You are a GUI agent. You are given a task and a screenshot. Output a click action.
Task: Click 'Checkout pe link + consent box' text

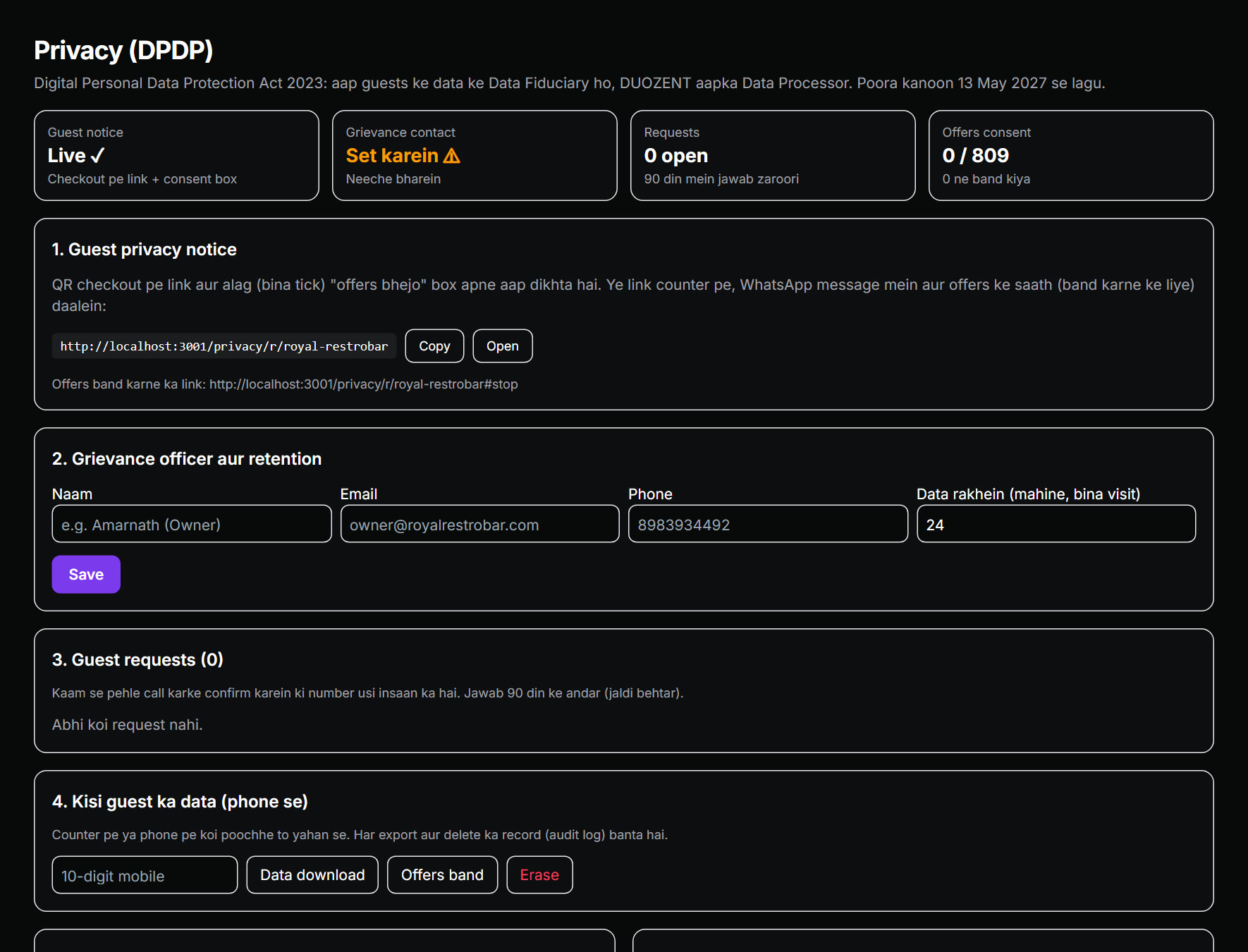[x=142, y=179]
